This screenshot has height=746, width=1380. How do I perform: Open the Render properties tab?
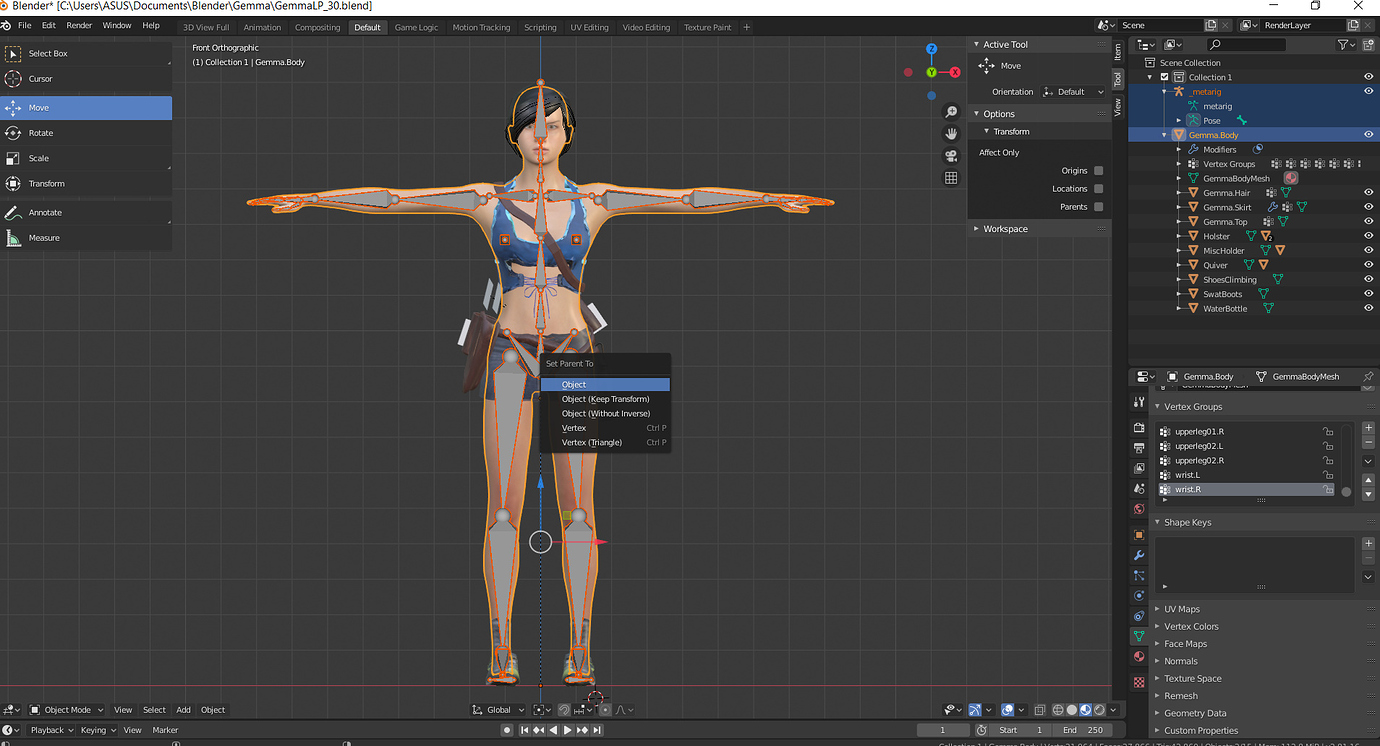point(1138,427)
